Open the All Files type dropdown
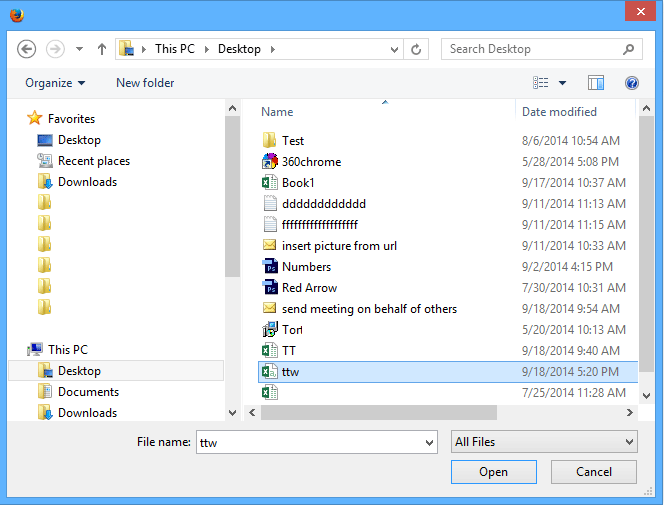This screenshot has height=505, width=664. (x=544, y=442)
